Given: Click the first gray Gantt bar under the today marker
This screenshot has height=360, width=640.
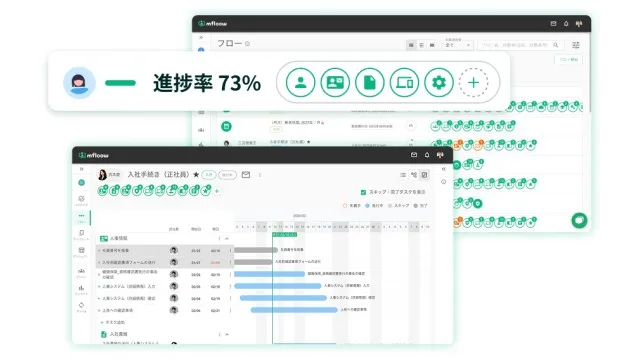Looking at the screenshot, I should [x=256, y=250].
